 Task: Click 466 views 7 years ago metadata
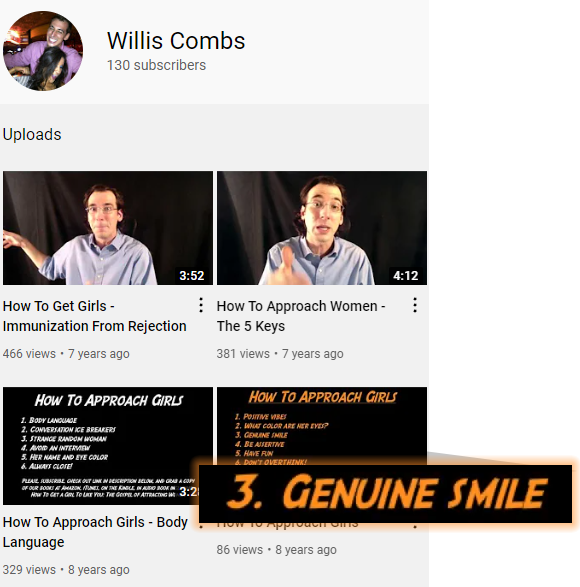pos(66,354)
